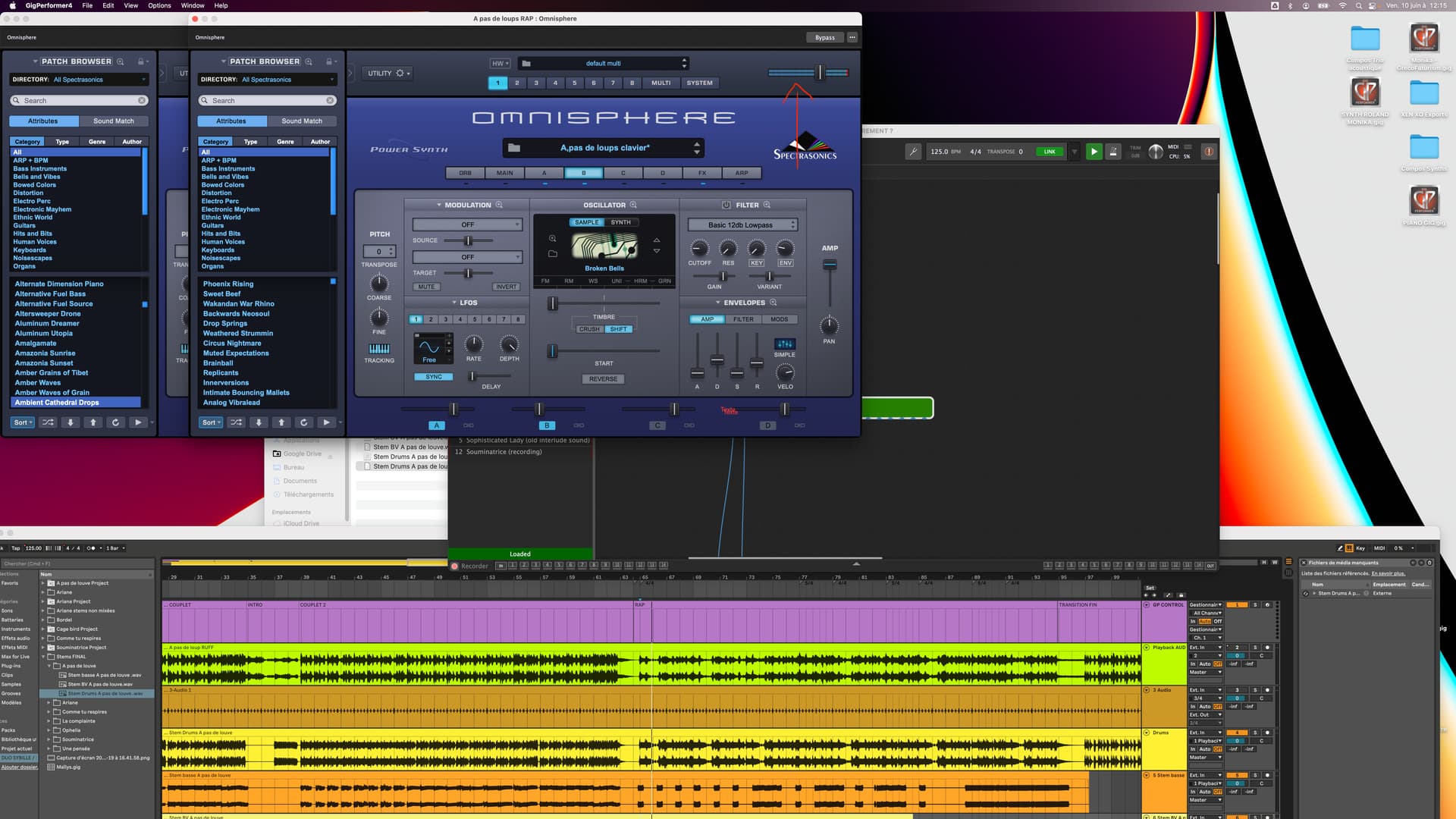Click the modulation SOURCE slider
This screenshot has height=819, width=1456.
[468, 240]
